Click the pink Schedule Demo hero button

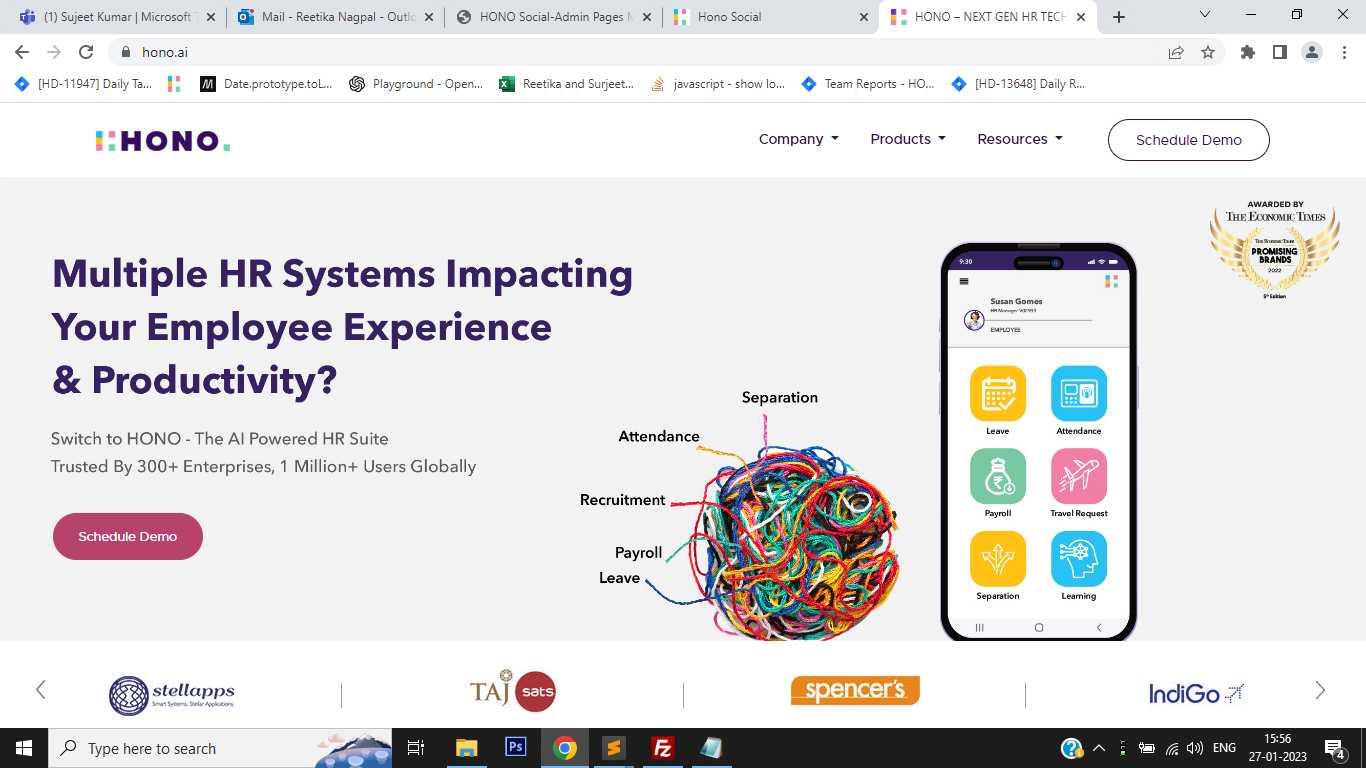pyautogui.click(x=128, y=537)
